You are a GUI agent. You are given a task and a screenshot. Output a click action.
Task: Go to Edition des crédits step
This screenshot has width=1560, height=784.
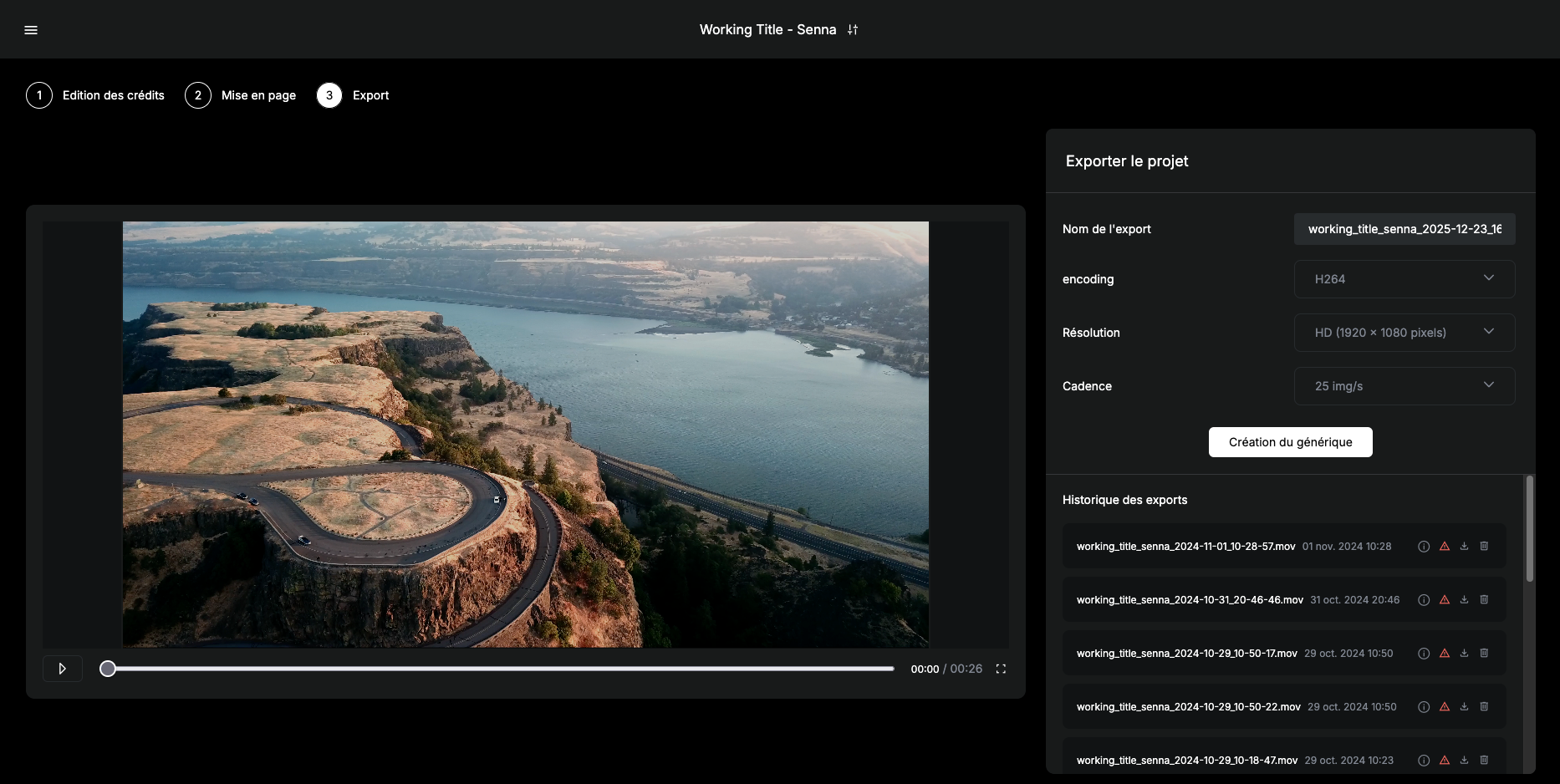pyautogui.click(x=96, y=95)
